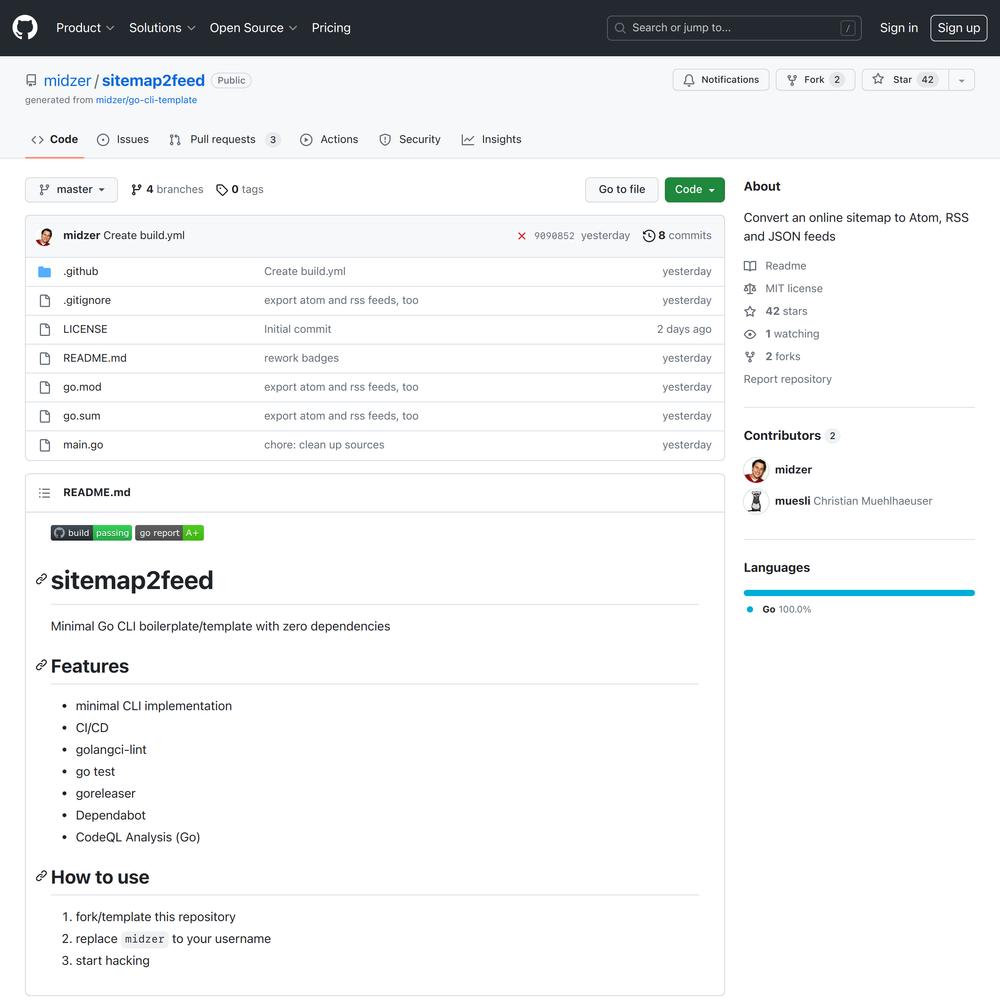Click the book icon beside Readme

point(750,266)
